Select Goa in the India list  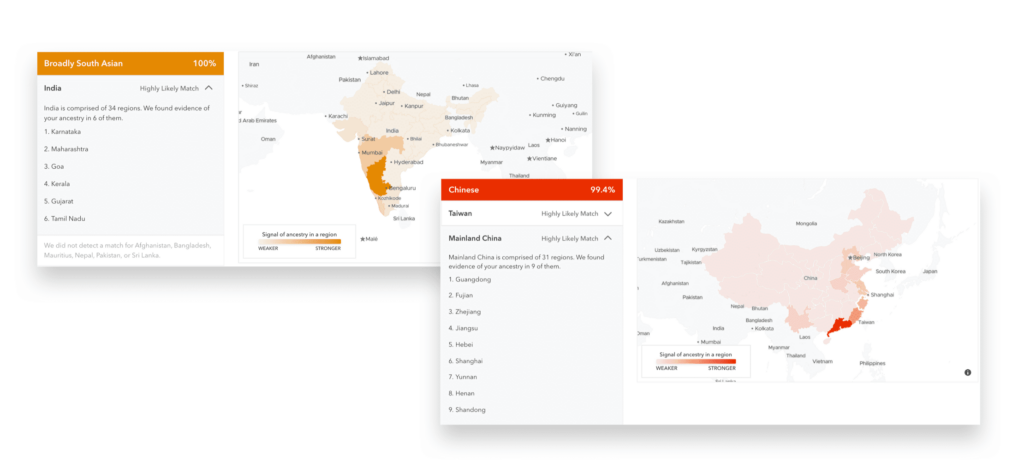point(54,167)
